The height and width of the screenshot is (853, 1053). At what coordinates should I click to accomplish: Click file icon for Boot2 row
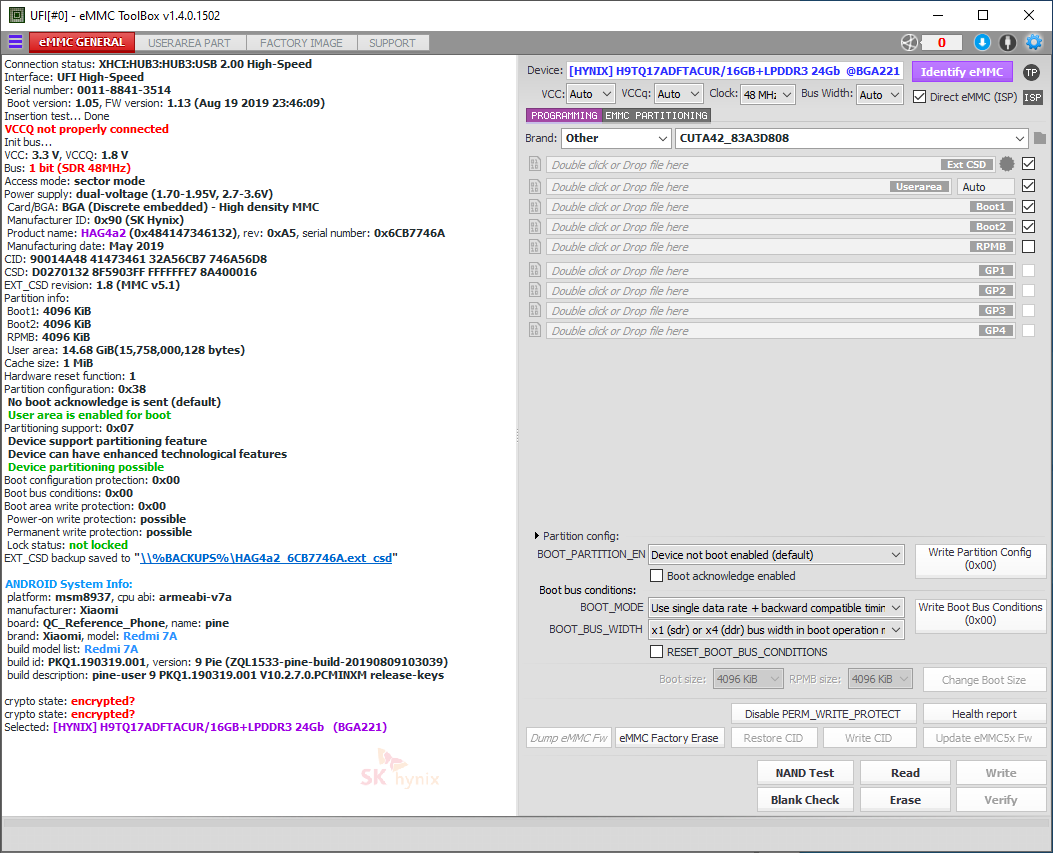tap(535, 227)
